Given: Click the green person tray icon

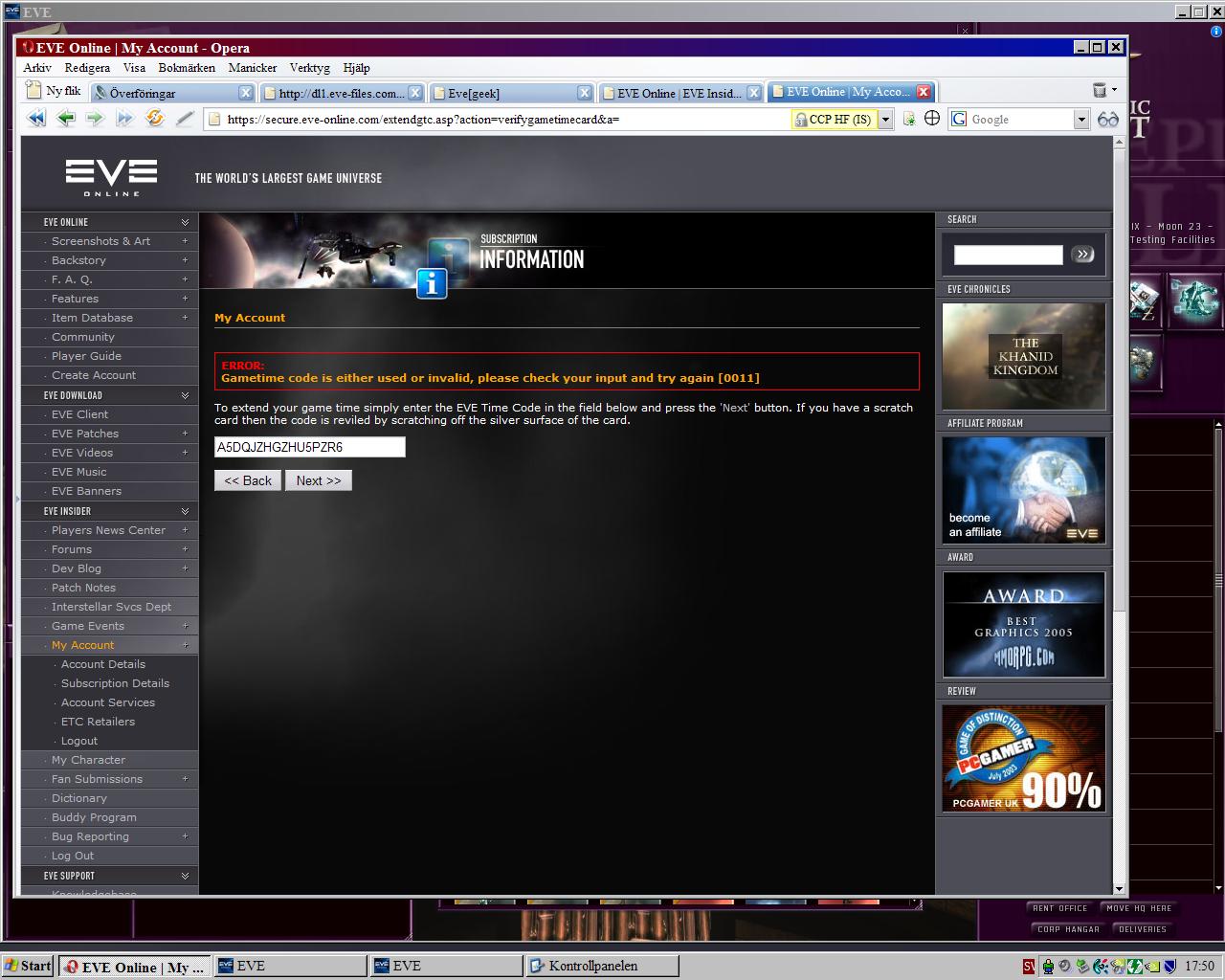Looking at the screenshot, I should (x=1049, y=966).
